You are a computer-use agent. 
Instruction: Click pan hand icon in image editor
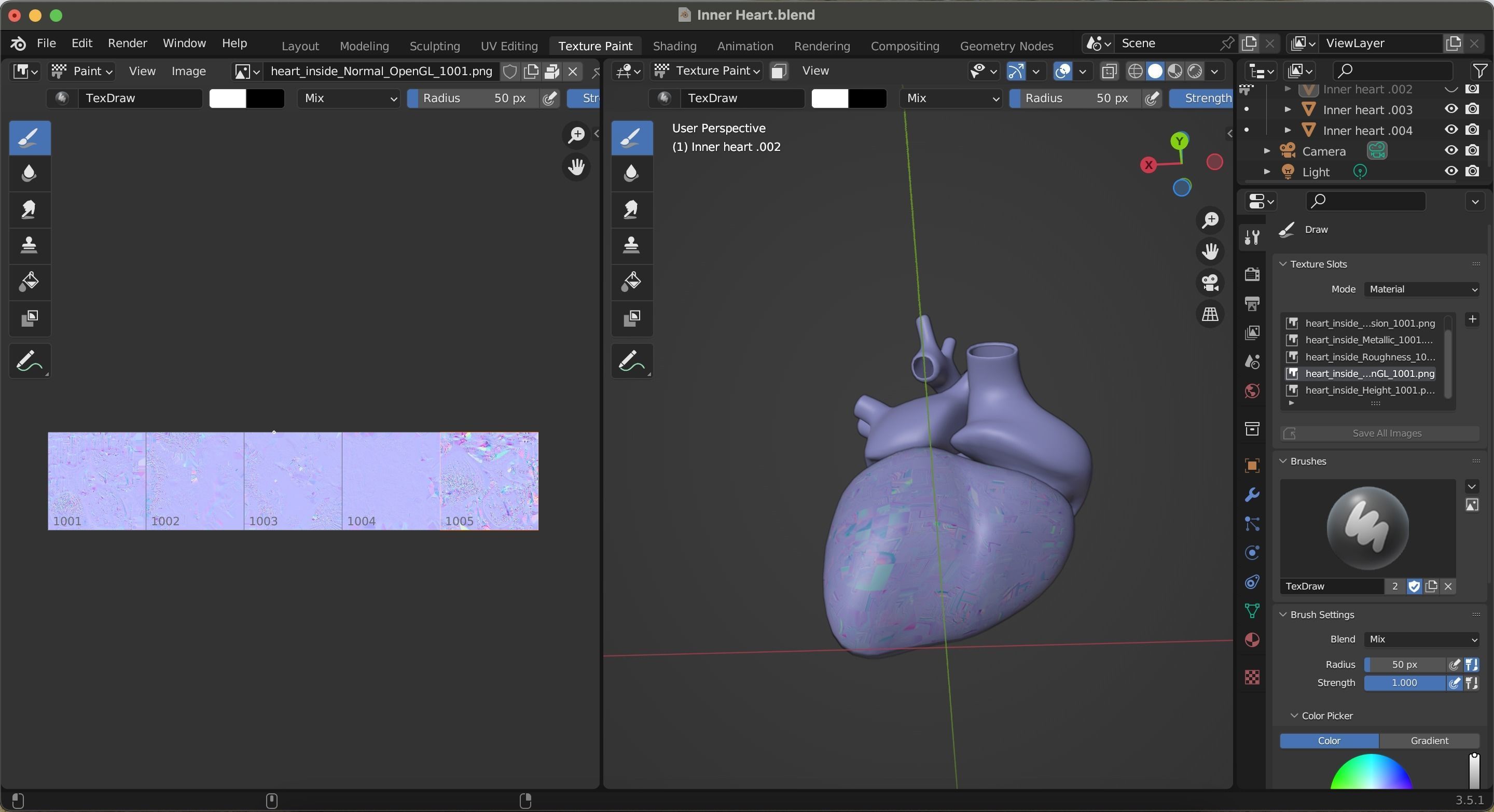(x=576, y=167)
